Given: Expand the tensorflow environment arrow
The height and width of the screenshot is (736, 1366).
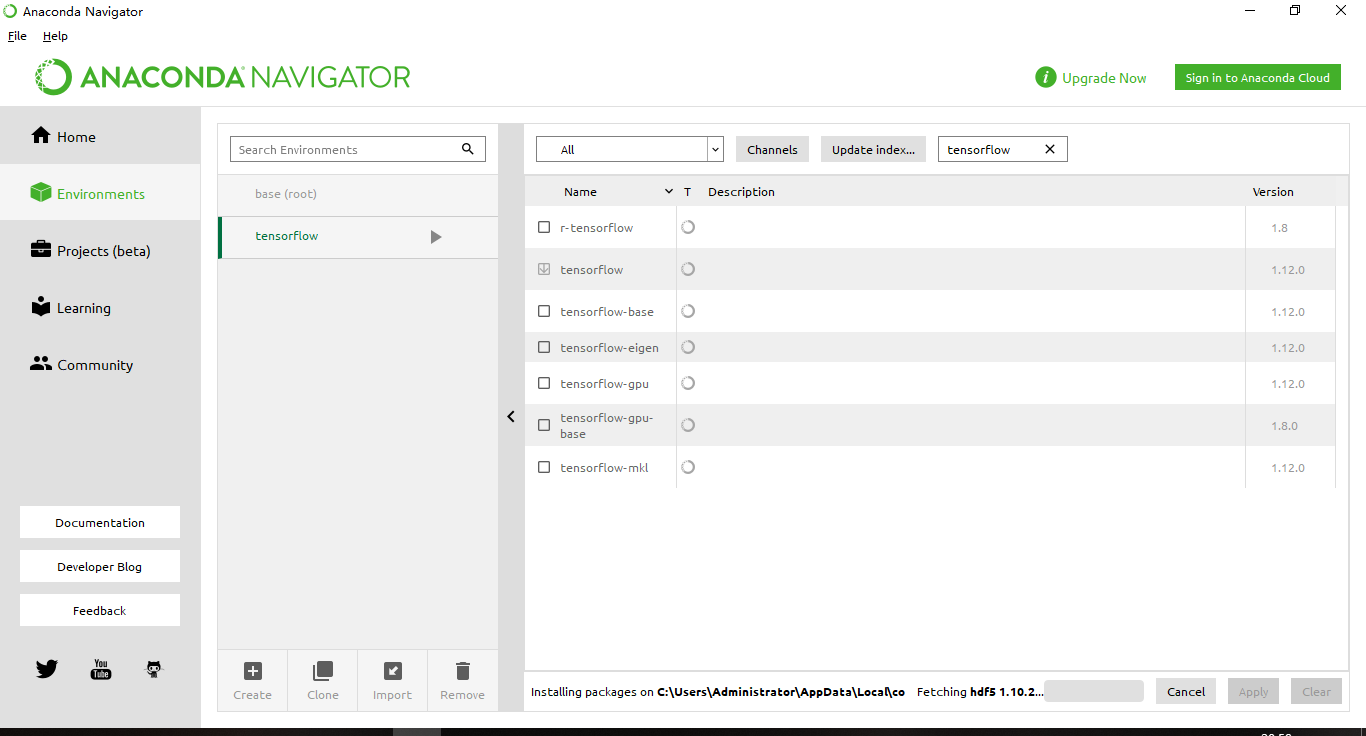Looking at the screenshot, I should pos(435,236).
